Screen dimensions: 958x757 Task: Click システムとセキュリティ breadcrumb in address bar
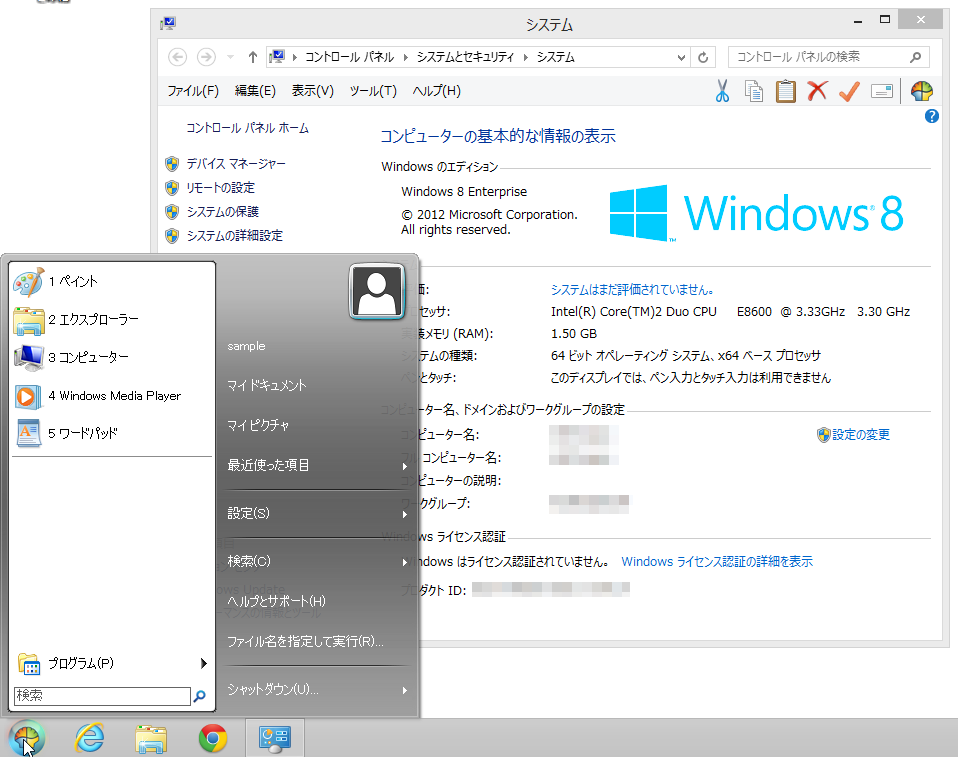[x=466, y=57]
